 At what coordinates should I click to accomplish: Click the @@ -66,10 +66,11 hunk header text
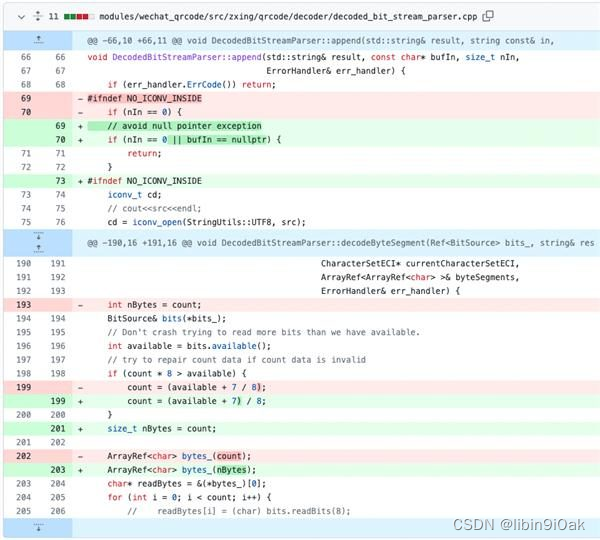click(321, 41)
